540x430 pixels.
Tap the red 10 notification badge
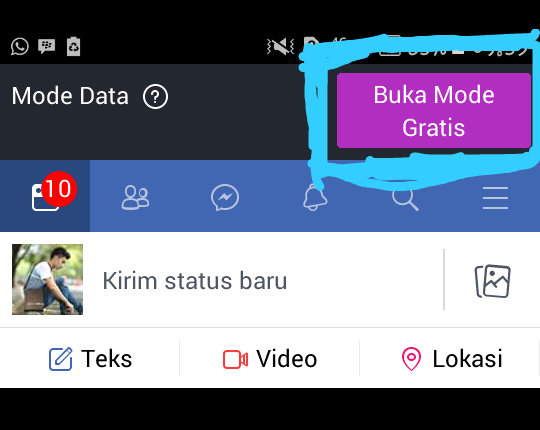tap(59, 189)
